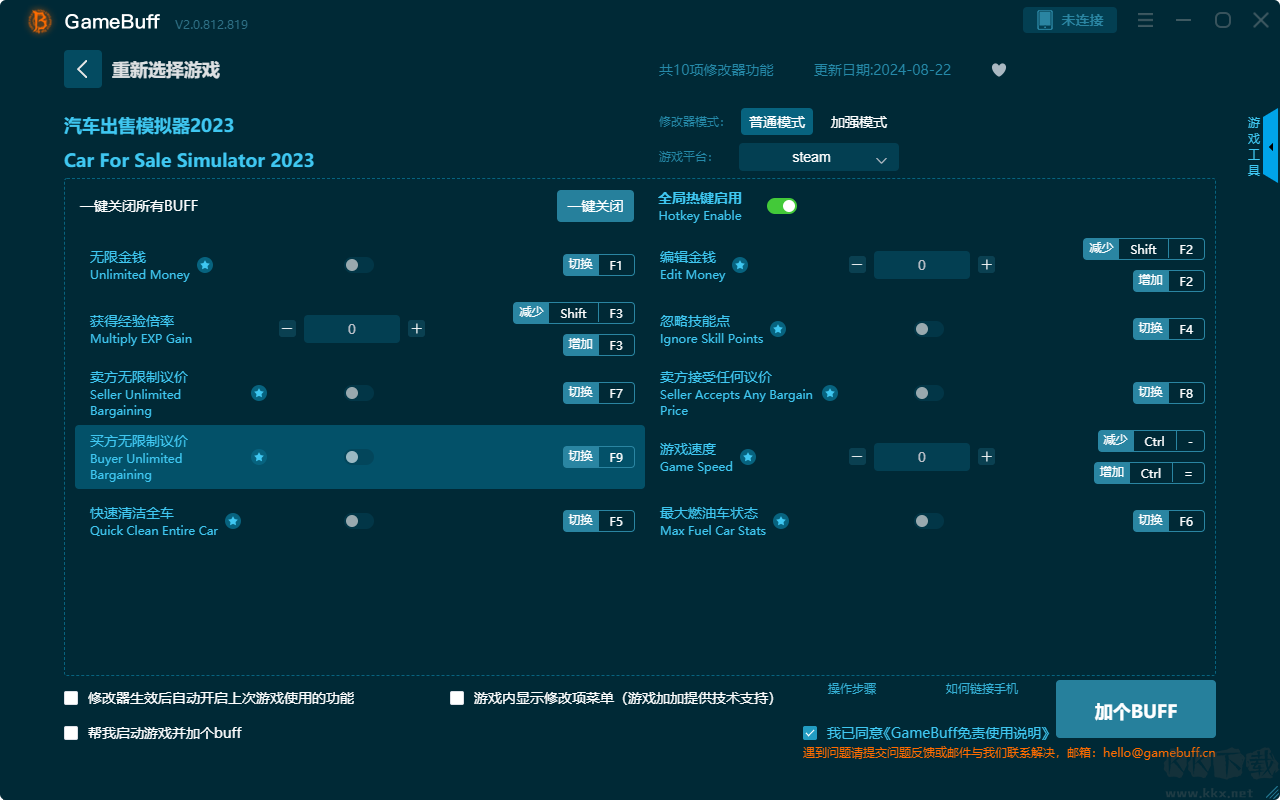Go back with the arrow button
Viewport: 1280px width, 800px height.
(x=83, y=69)
